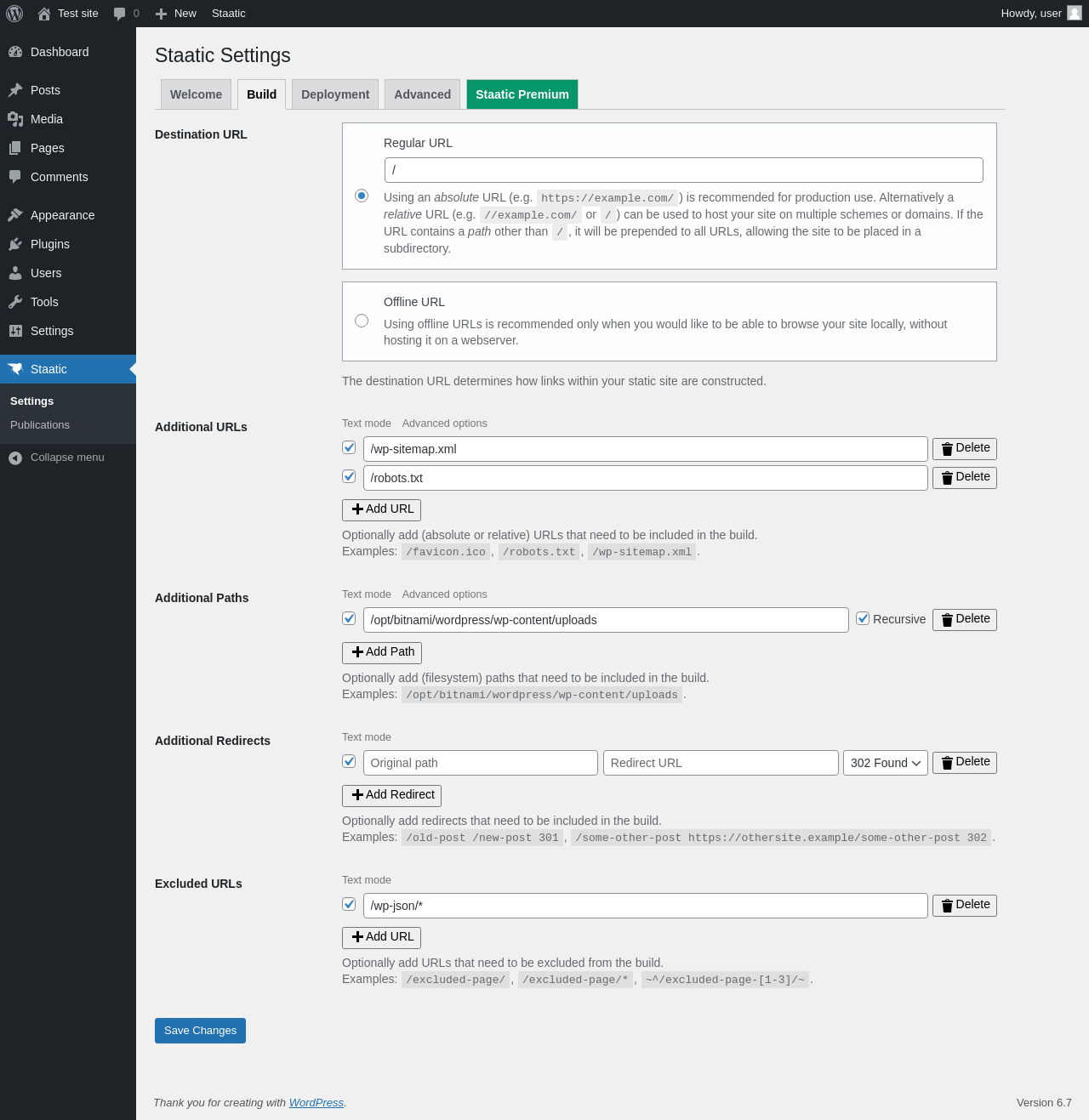Open Advanced options for Additional Paths
This screenshot has width=1089, height=1120.
(445, 594)
